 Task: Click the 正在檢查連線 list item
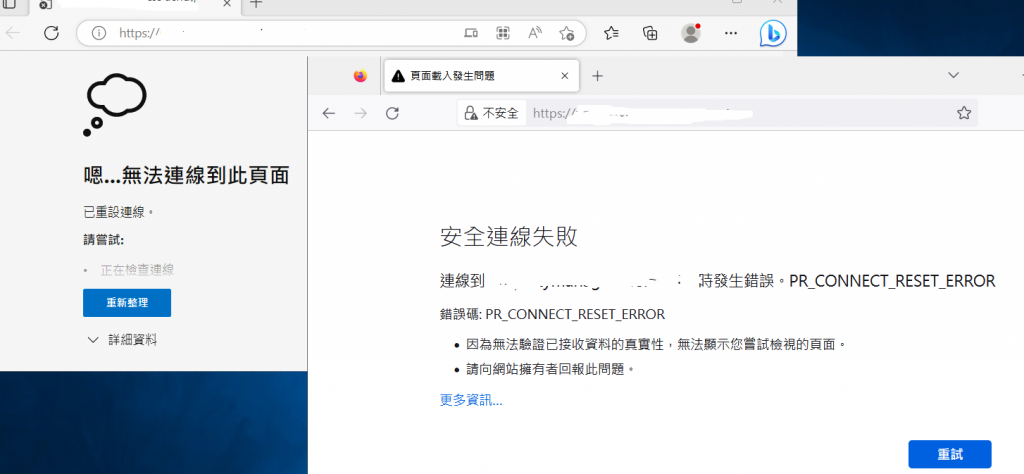point(136,270)
